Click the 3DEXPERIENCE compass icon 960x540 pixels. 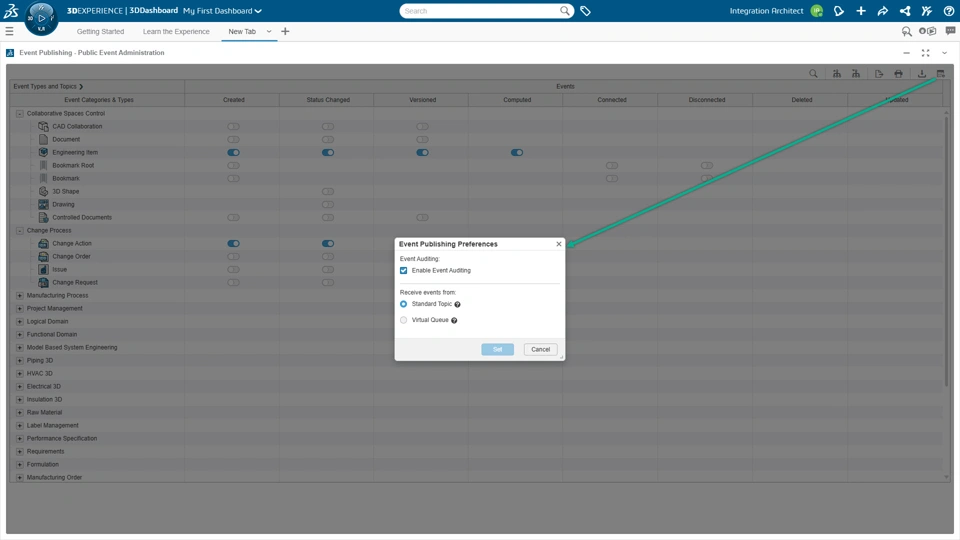[41, 17]
